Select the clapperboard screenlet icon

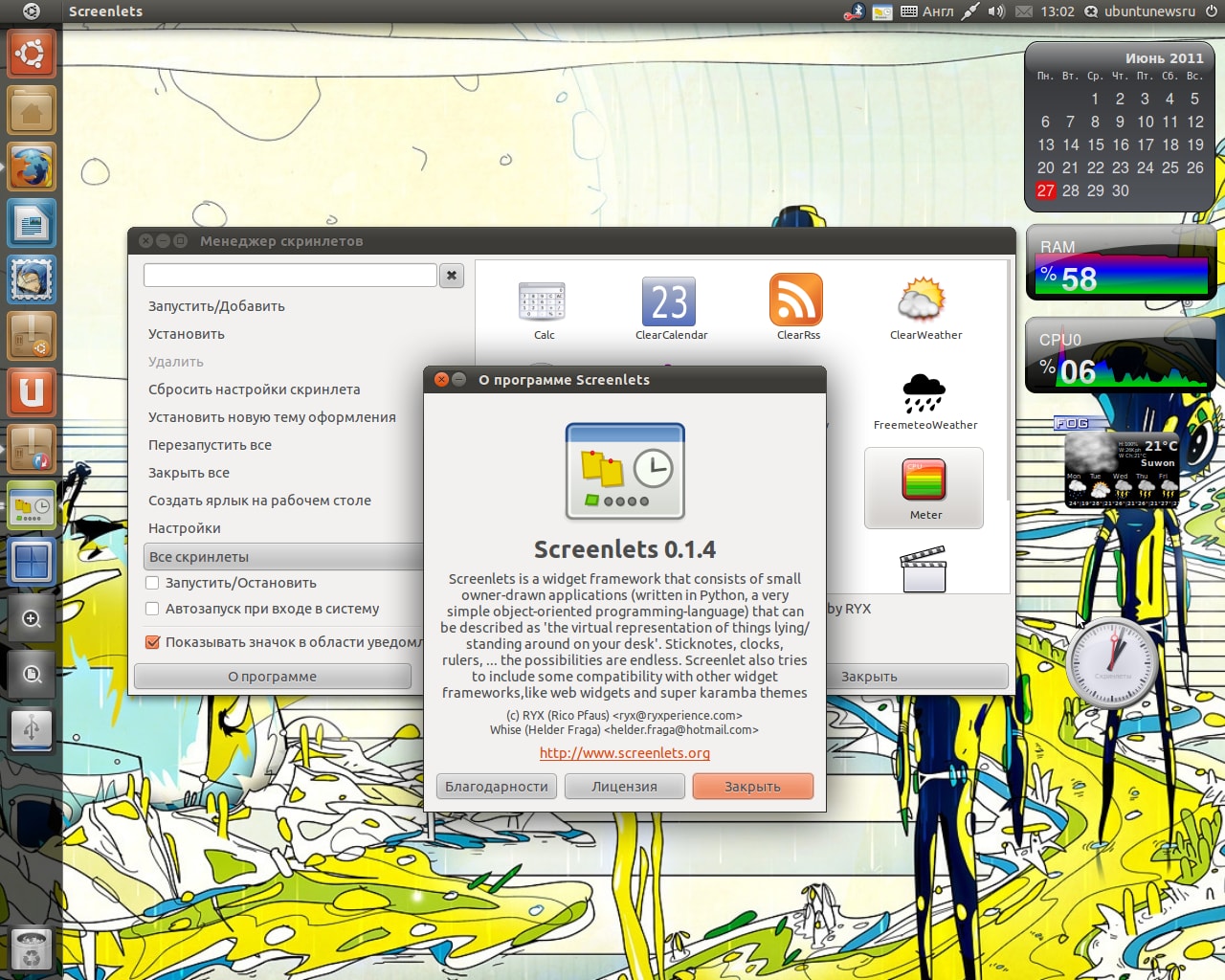click(924, 569)
